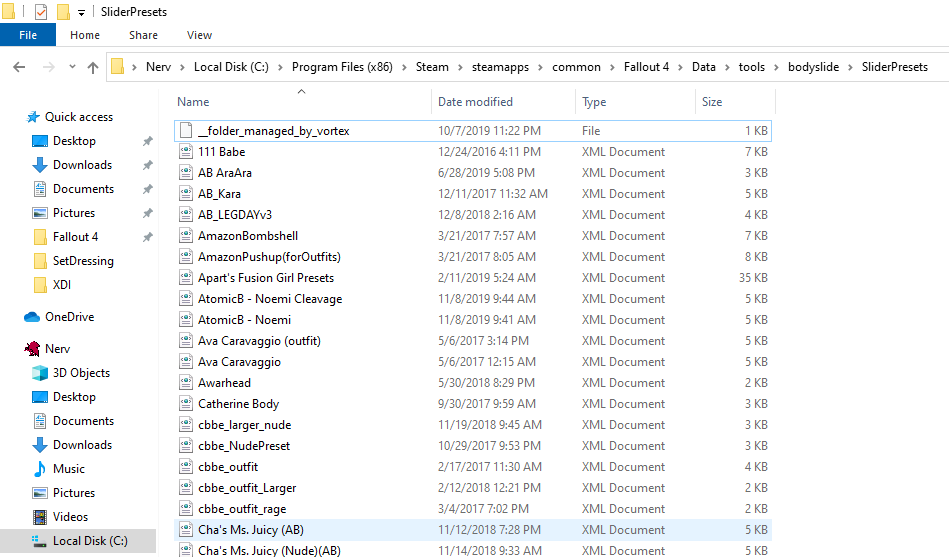Screen dimensions: 949x557
Task: Open pinned Fallout 4 folder in sidebar
Action: point(75,237)
